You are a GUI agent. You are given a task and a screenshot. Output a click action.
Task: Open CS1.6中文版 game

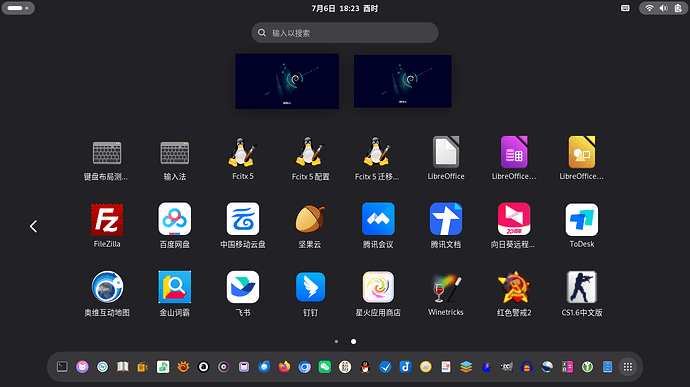point(581,294)
